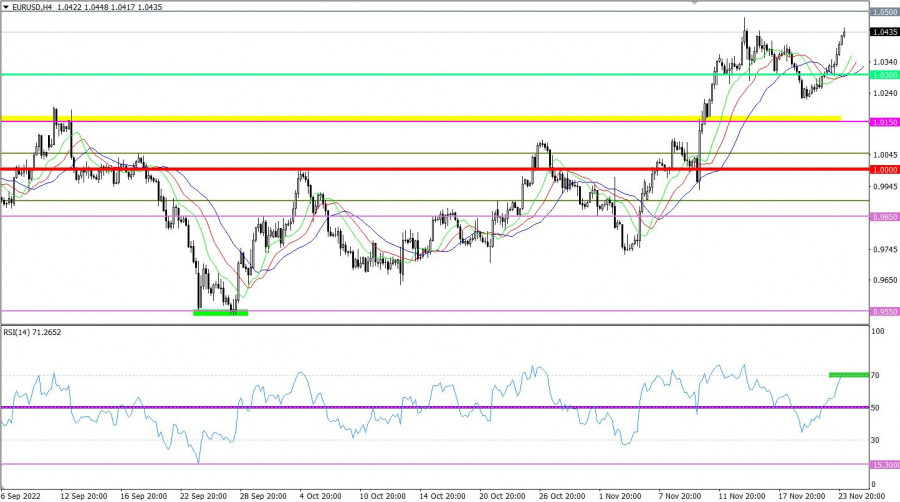Viewport: 900px width, 502px height.
Task: Select the purple RSI 50 midline
Action: point(420,408)
